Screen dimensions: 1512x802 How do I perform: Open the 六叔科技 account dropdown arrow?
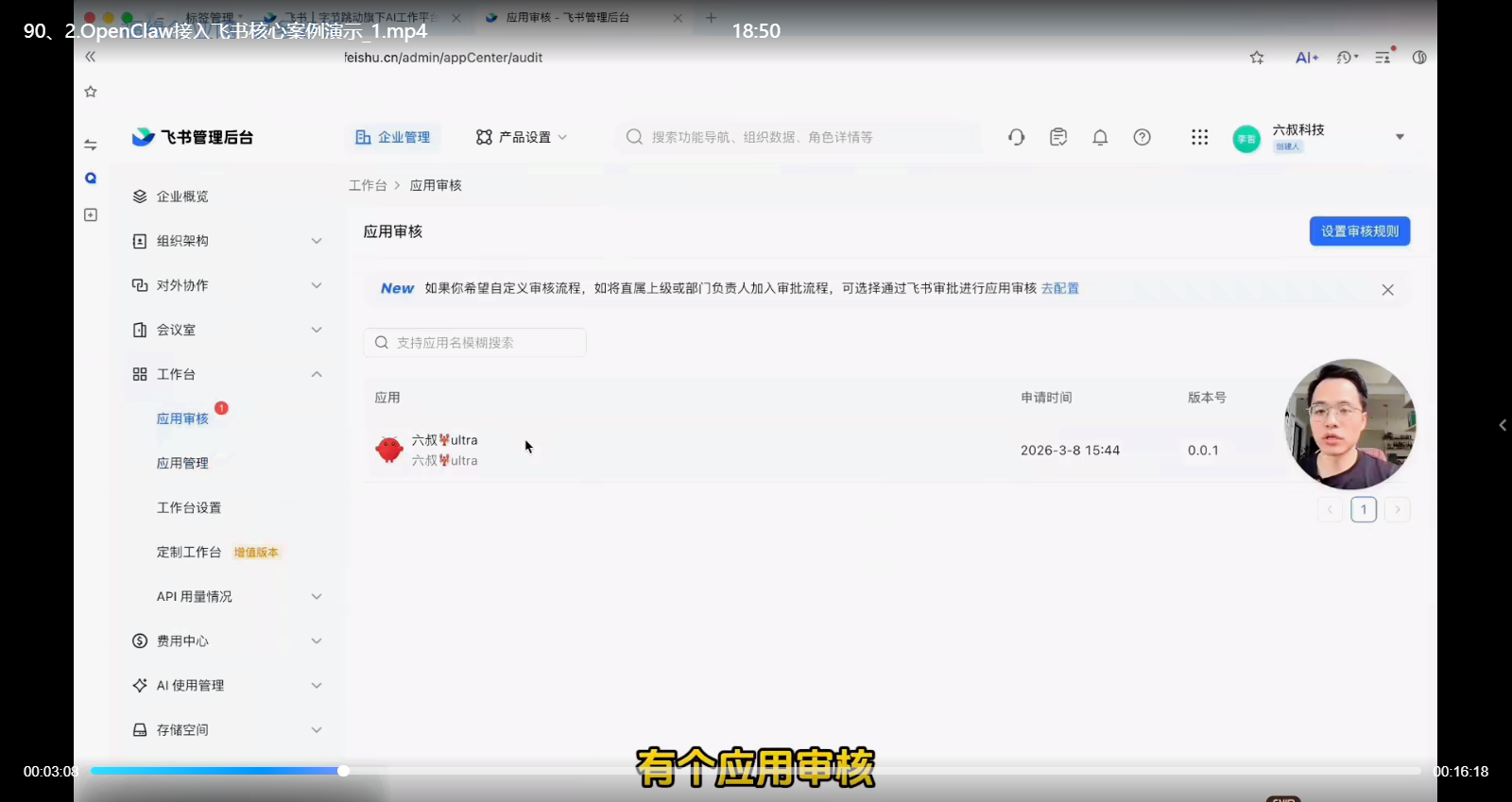pos(1400,137)
